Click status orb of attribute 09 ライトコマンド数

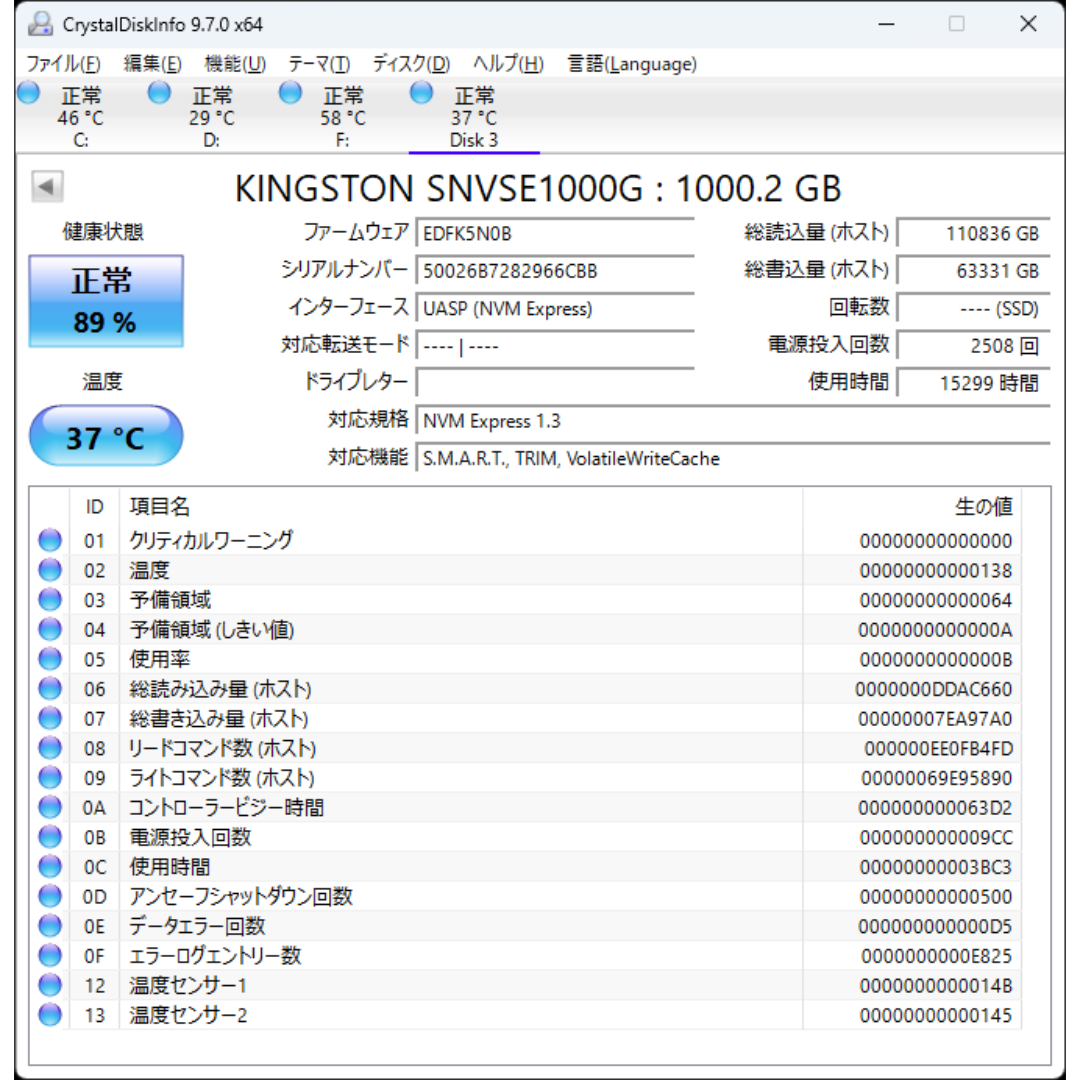pyautogui.click(x=50, y=777)
